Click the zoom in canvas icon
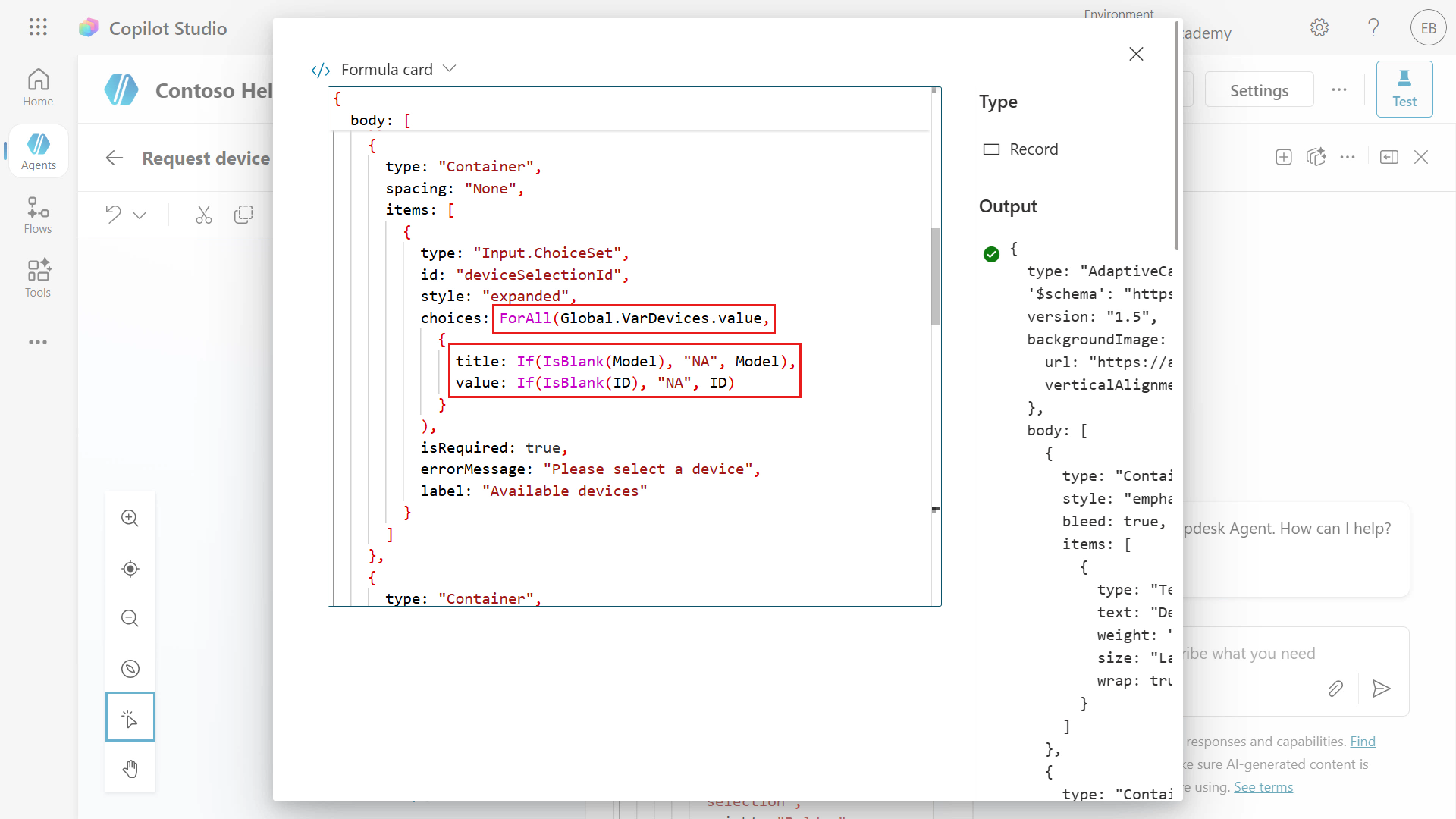 (x=130, y=519)
